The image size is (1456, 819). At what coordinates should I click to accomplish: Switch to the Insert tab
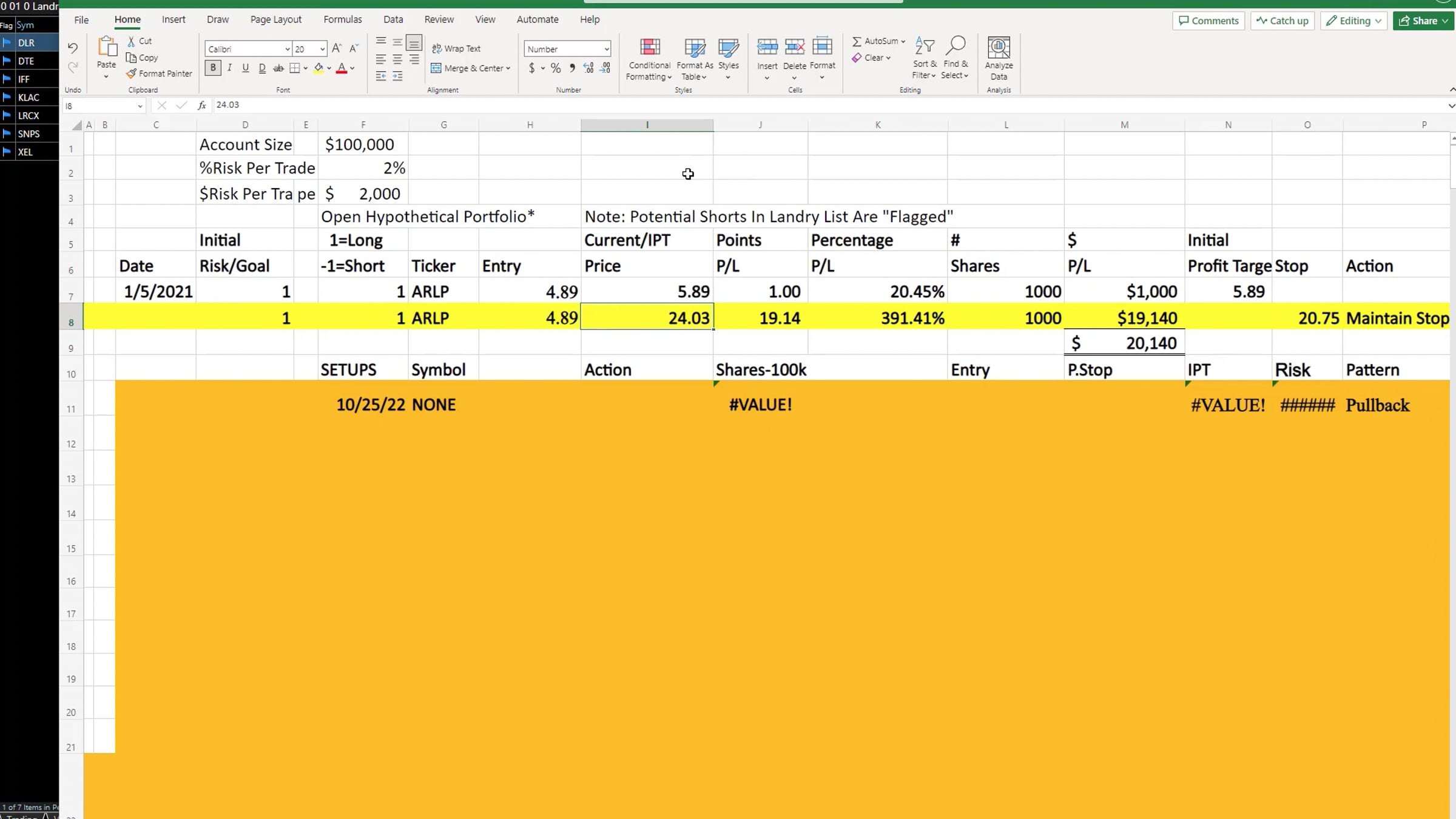(x=174, y=19)
